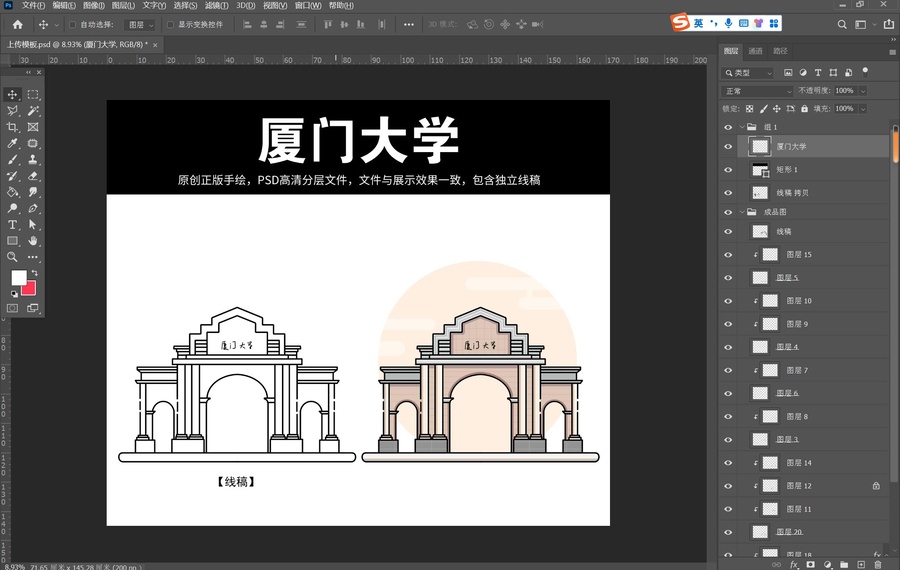Select the Polygonal Lasso tool
This screenshot has width=900, height=570.
tap(12, 111)
